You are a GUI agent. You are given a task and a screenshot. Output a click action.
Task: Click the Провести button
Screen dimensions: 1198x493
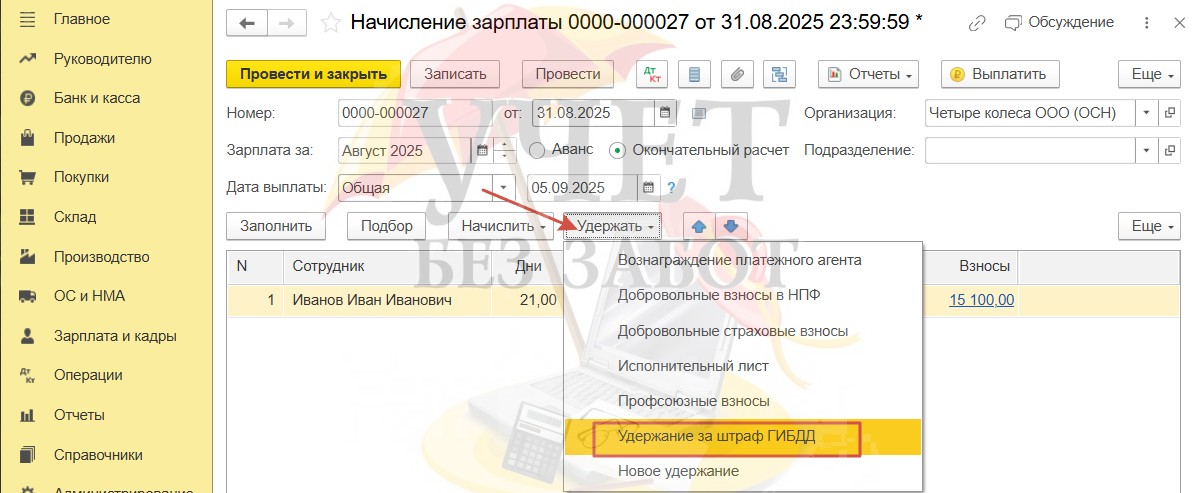click(568, 74)
